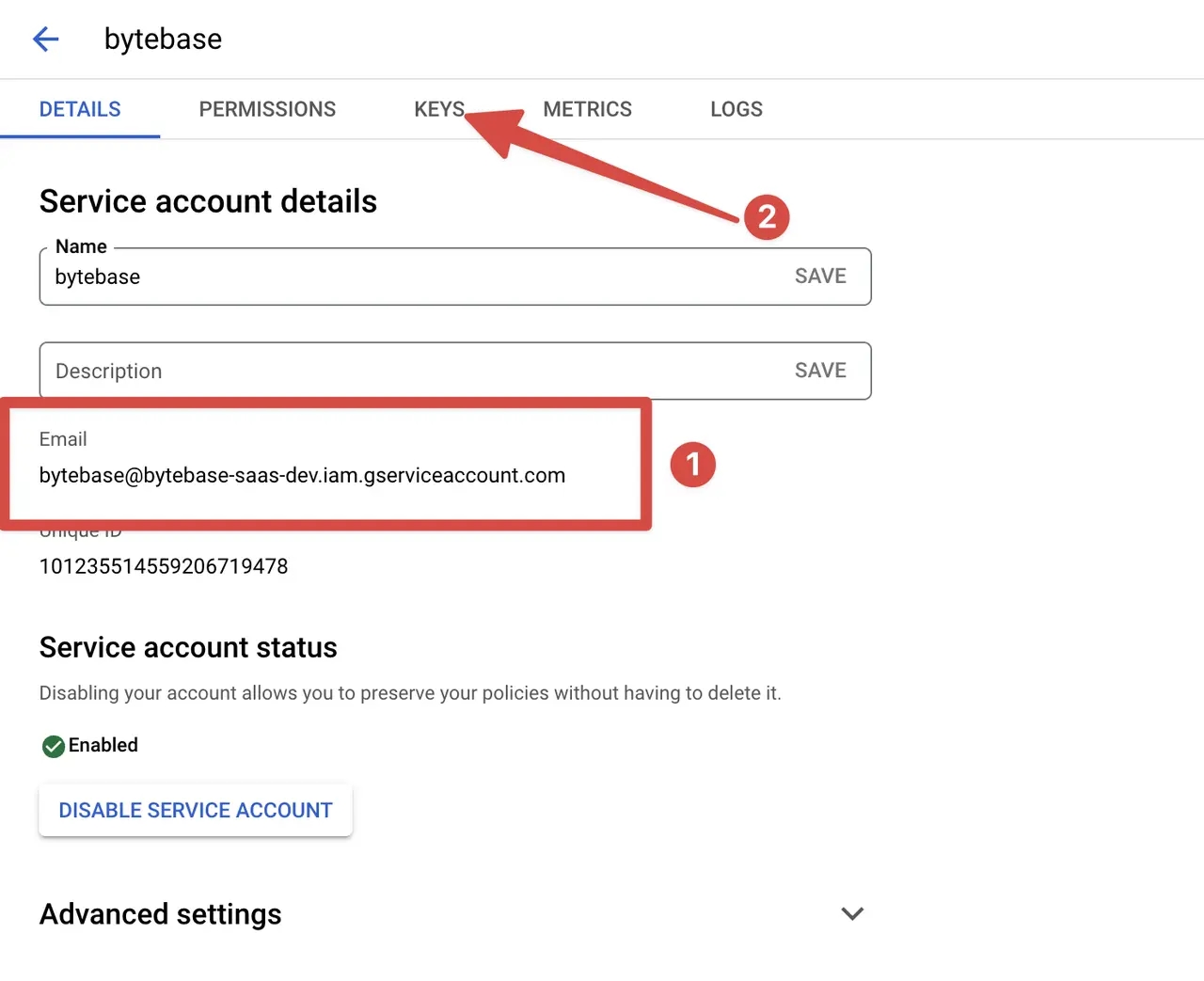Open the KEYS tab
Screen dimensions: 1204x981
coord(439,109)
